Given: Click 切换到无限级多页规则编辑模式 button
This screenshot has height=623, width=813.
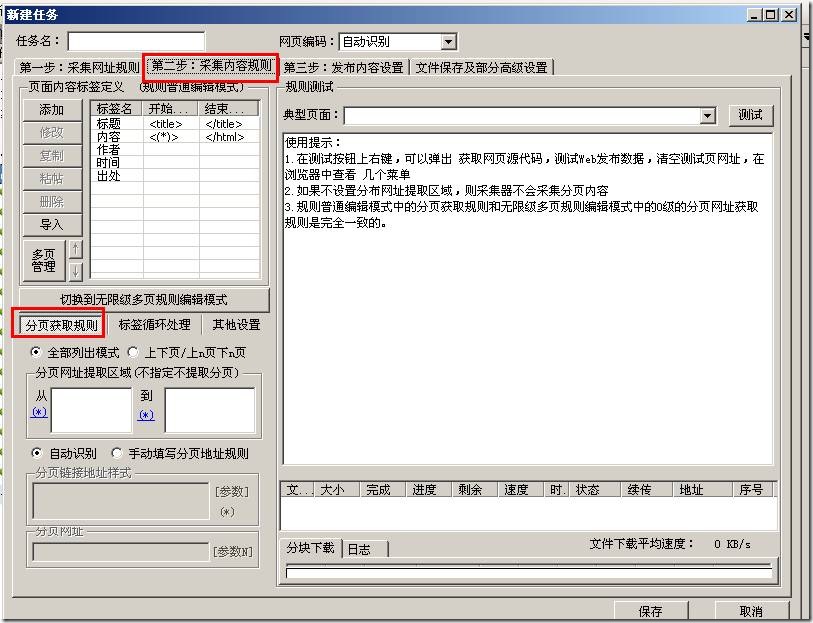Looking at the screenshot, I should [143, 299].
